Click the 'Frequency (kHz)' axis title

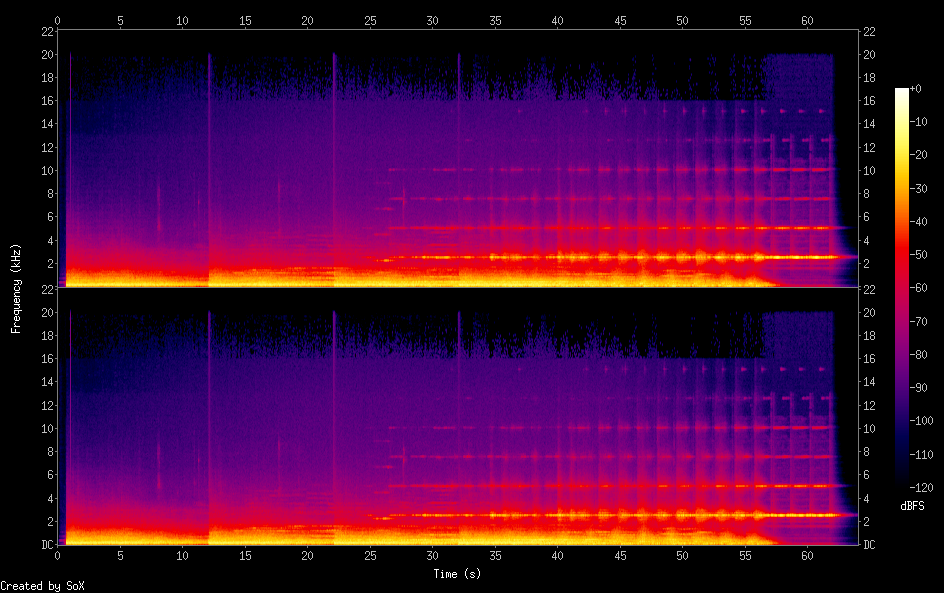(16, 288)
